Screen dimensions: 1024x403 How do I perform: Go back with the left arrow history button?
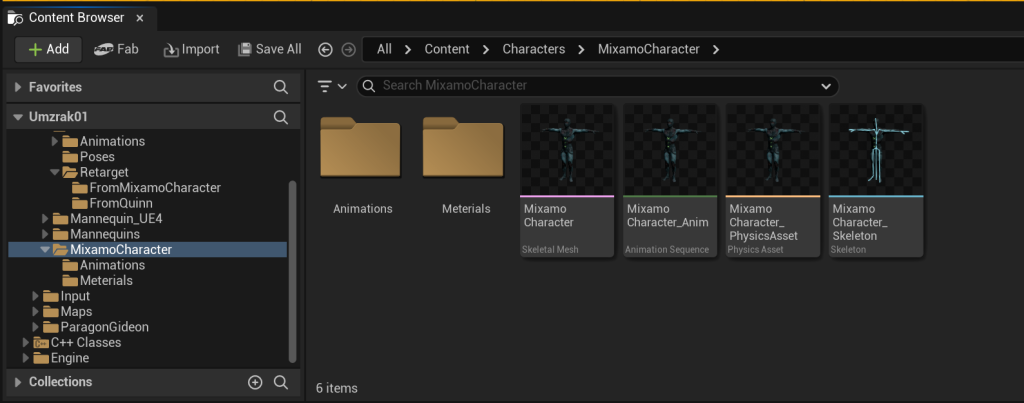coord(325,50)
